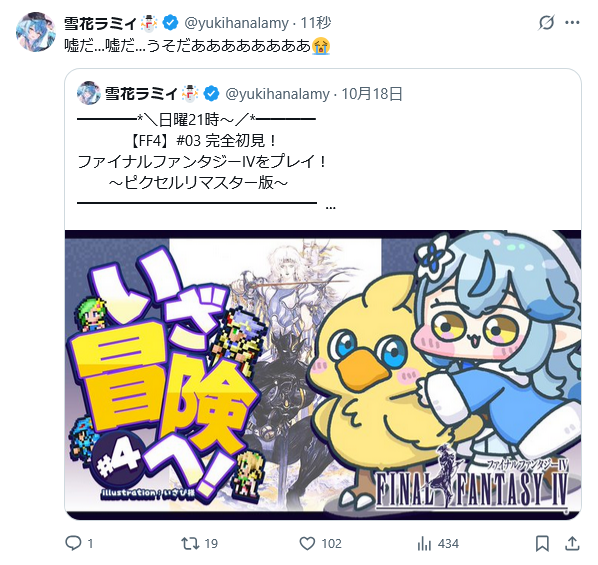Bookmark this post
The height and width of the screenshot is (565, 598).
542,543
